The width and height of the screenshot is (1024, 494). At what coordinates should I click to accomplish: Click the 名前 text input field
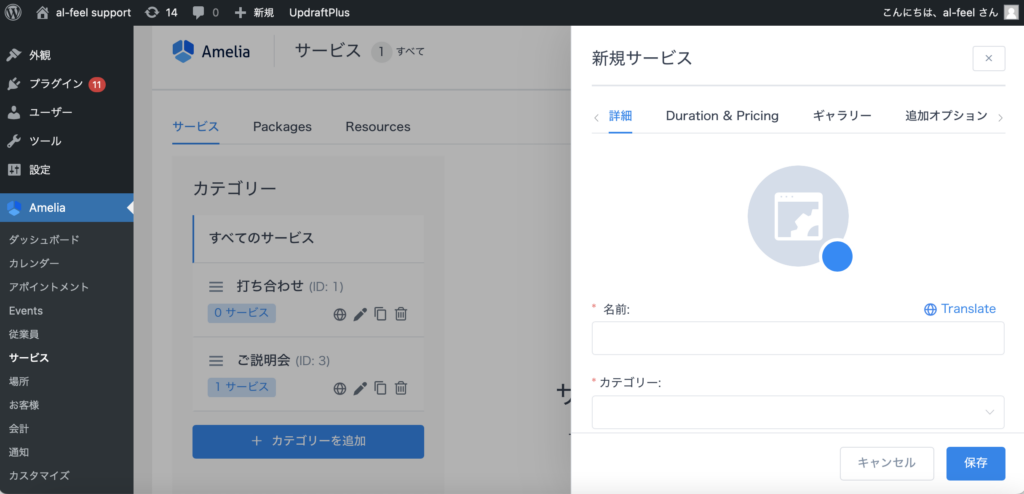point(797,339)
